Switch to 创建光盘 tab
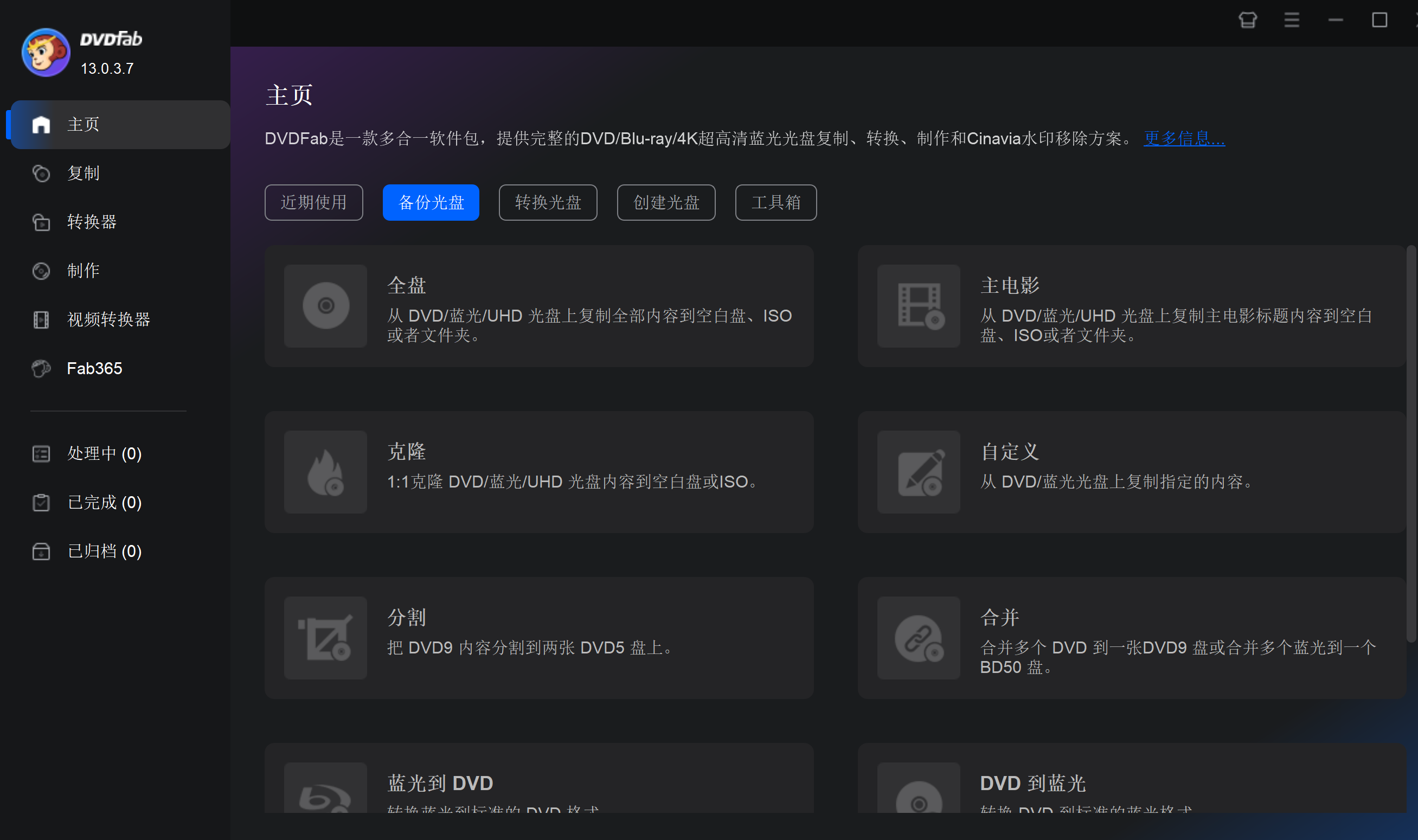This screenshot has width=1418, height=840. click(666, 202)
